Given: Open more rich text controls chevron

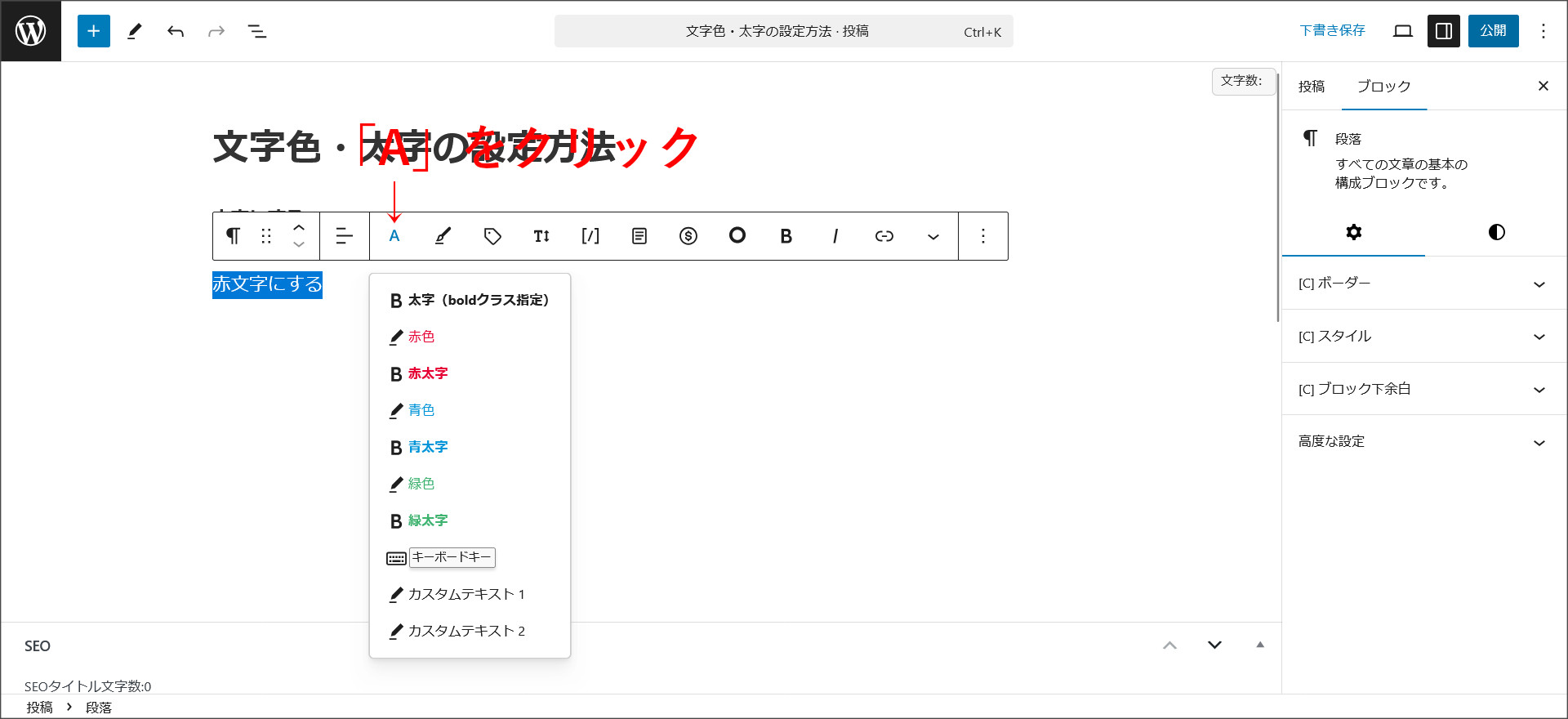Looking at the screenshot, I should [x=933, y=236].
